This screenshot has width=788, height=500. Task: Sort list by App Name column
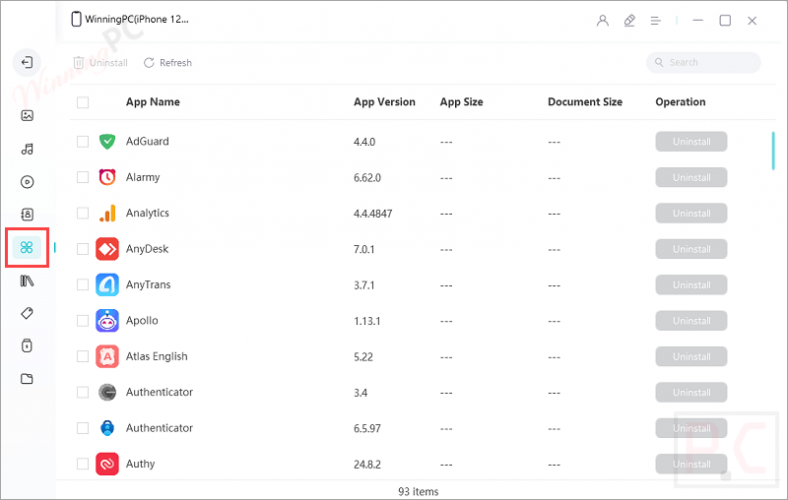(152, 102)
